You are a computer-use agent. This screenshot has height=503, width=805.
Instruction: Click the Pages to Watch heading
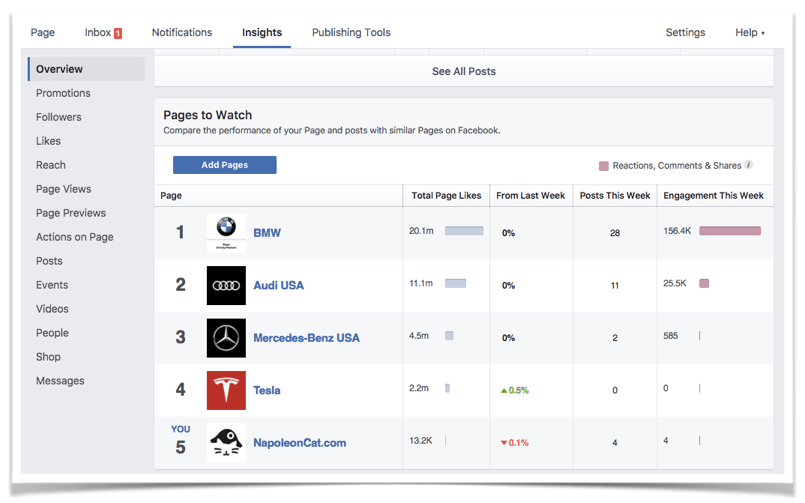tap(207, 115)
